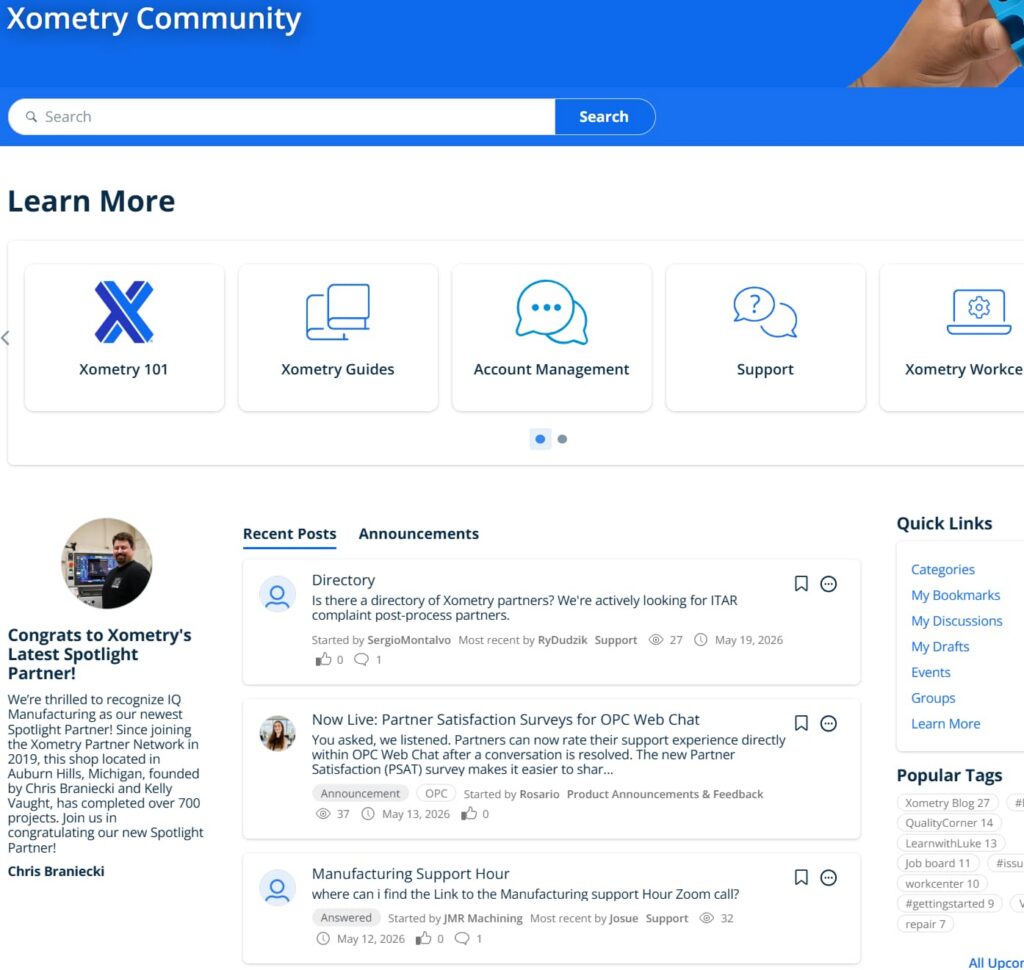Open Product Announcements & Feedback category
This screenshot has width=1024, height=970.
coord(665,794)
